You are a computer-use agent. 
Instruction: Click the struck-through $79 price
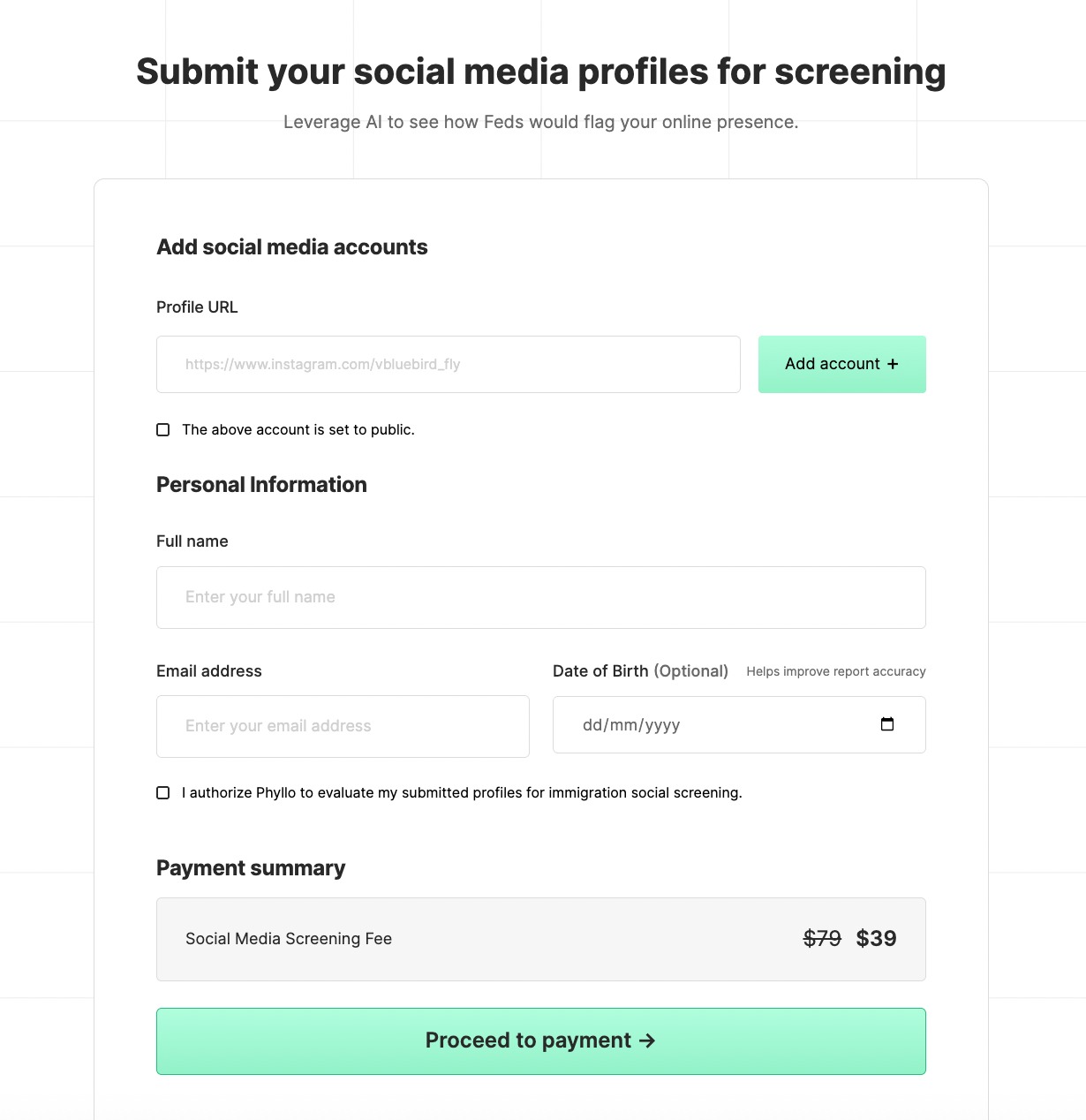click(822, 938)
